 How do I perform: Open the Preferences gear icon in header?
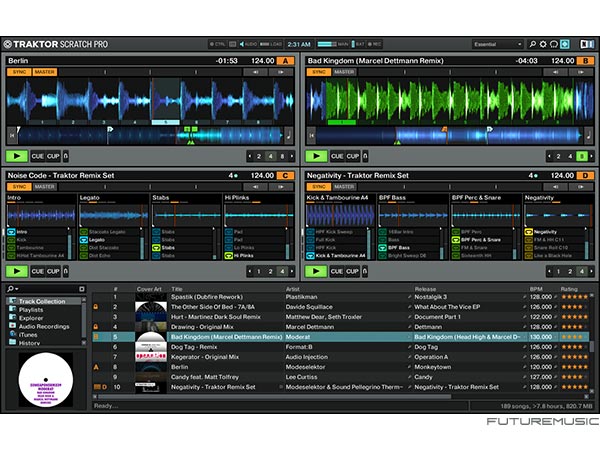543,44
